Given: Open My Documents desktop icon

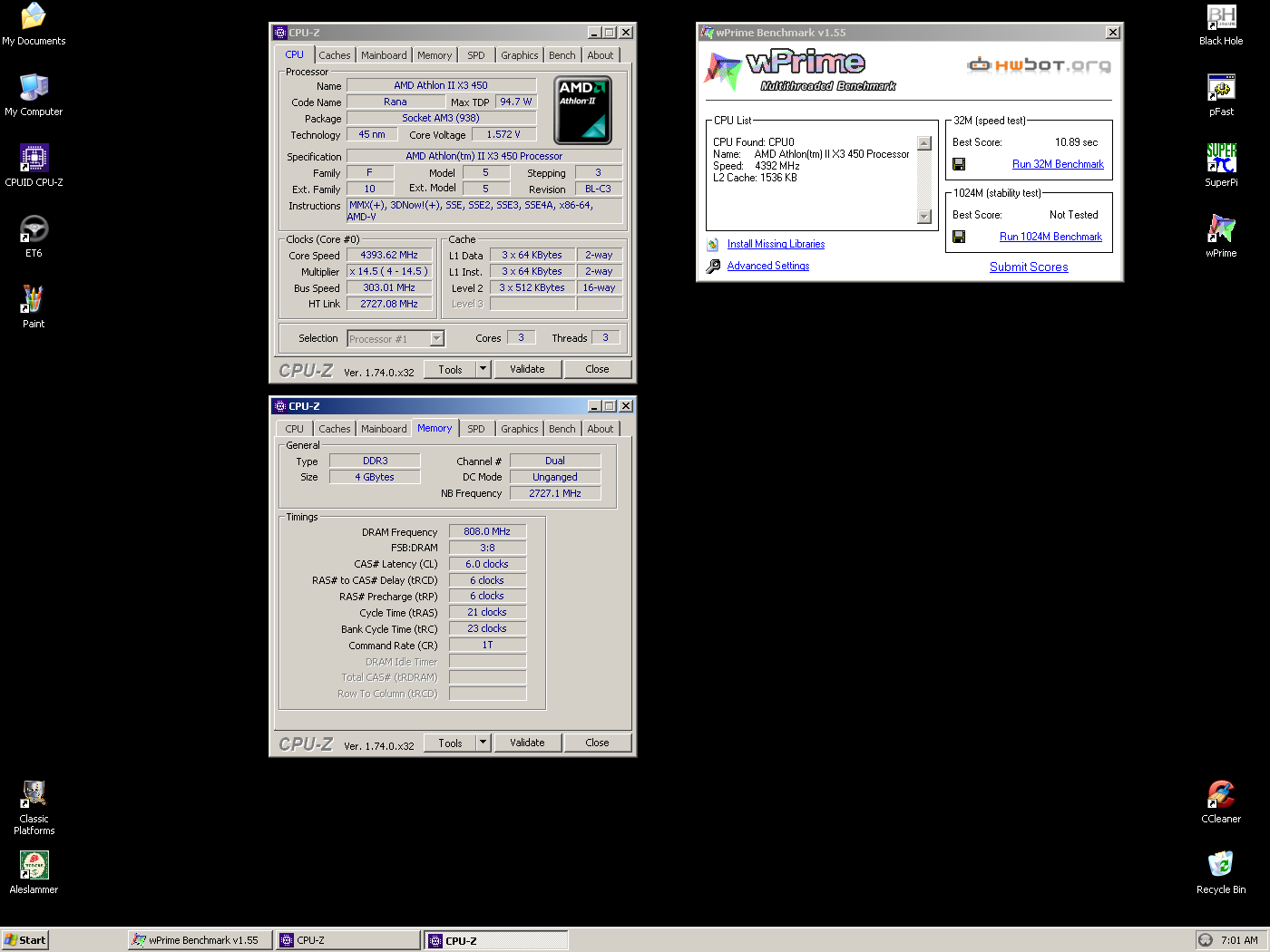Looking at the screenshot, I should (x=34, y=24).
